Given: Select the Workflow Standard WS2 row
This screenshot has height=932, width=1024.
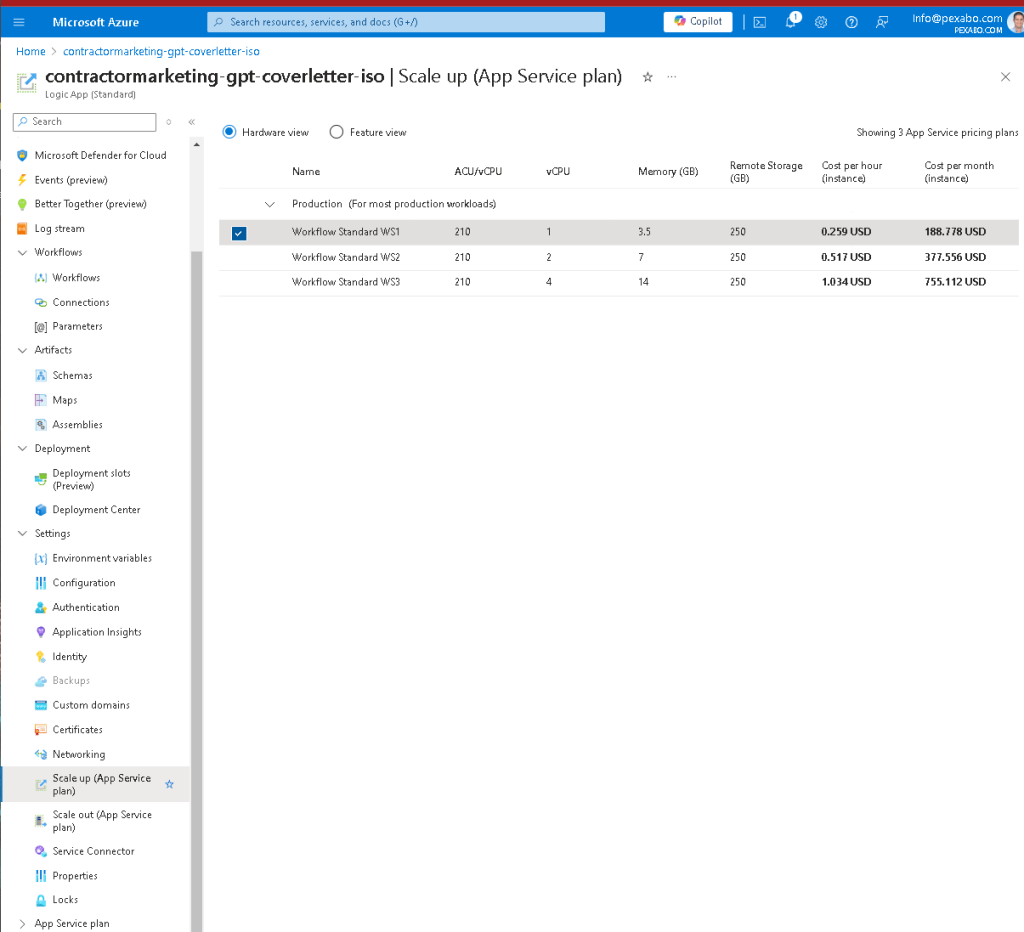Looking at the screenshot, I should click(618, 257).
